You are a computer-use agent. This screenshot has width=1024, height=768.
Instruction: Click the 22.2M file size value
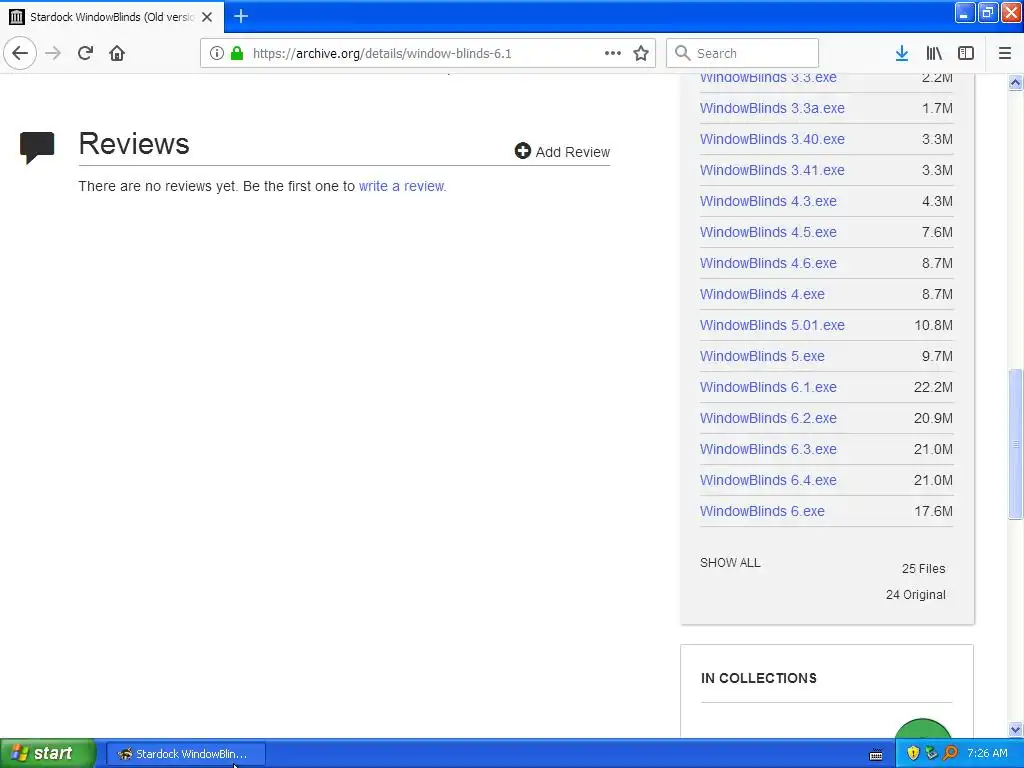click(933, 387)
